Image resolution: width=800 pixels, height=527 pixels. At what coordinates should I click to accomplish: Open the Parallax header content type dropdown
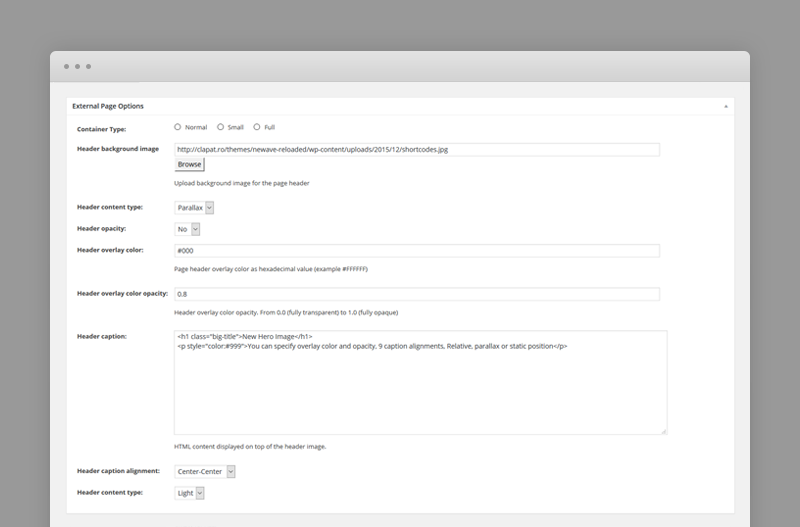pyautogui.click(x=194, y=208)
